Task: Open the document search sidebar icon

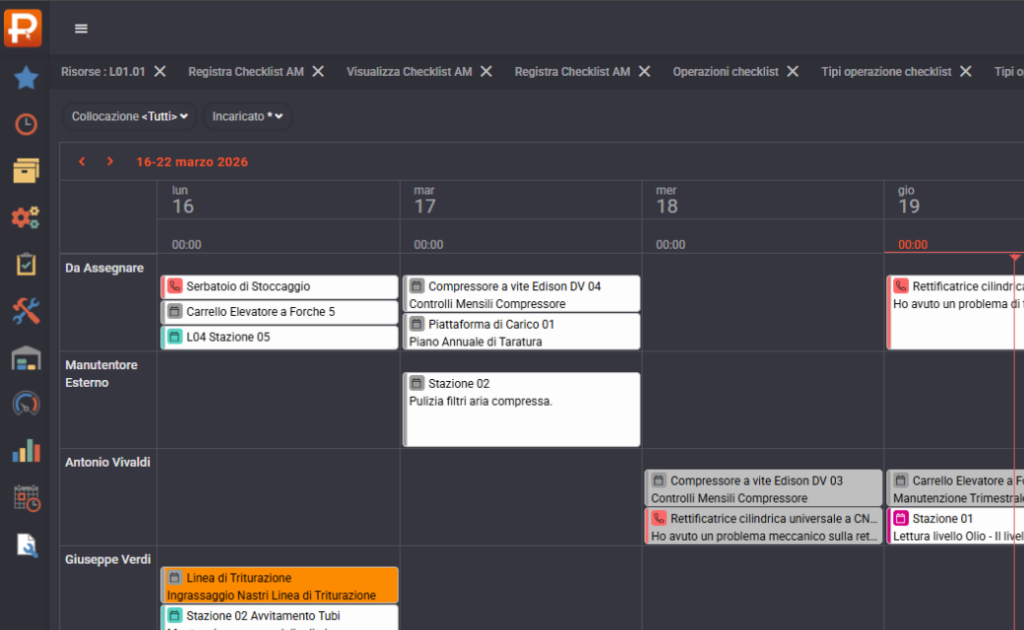Action: click(26, 544)
